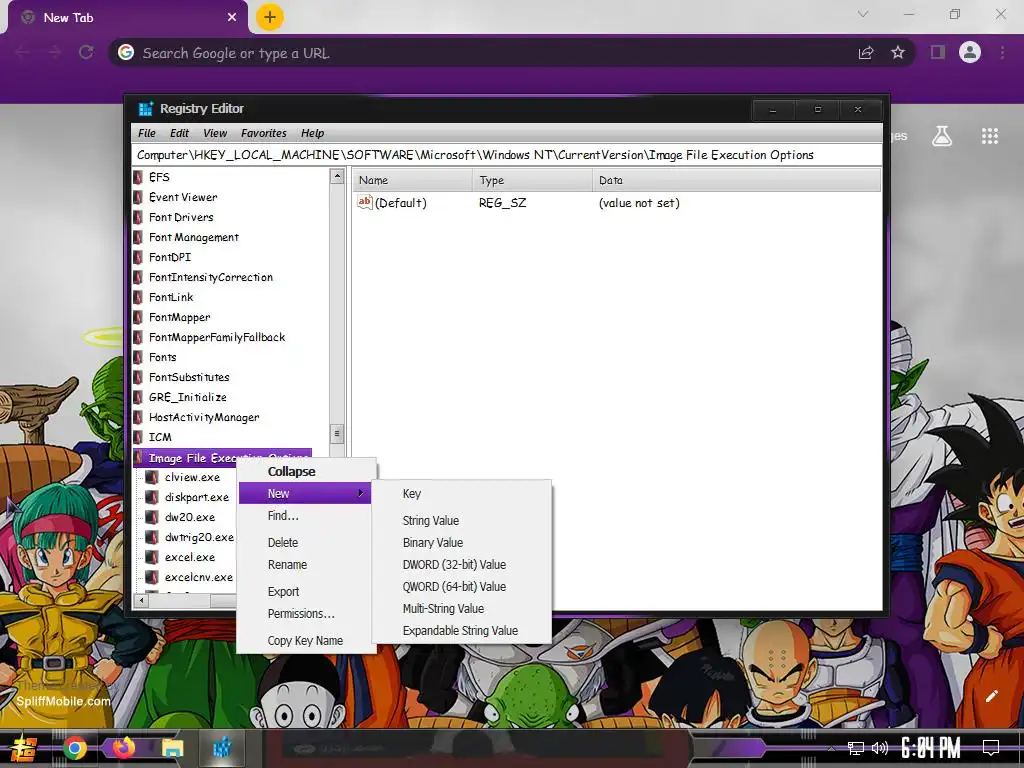This screenshot has width=1024, height=768.
Task: Open Permissions... from the context menu
Action: (307, 614)
